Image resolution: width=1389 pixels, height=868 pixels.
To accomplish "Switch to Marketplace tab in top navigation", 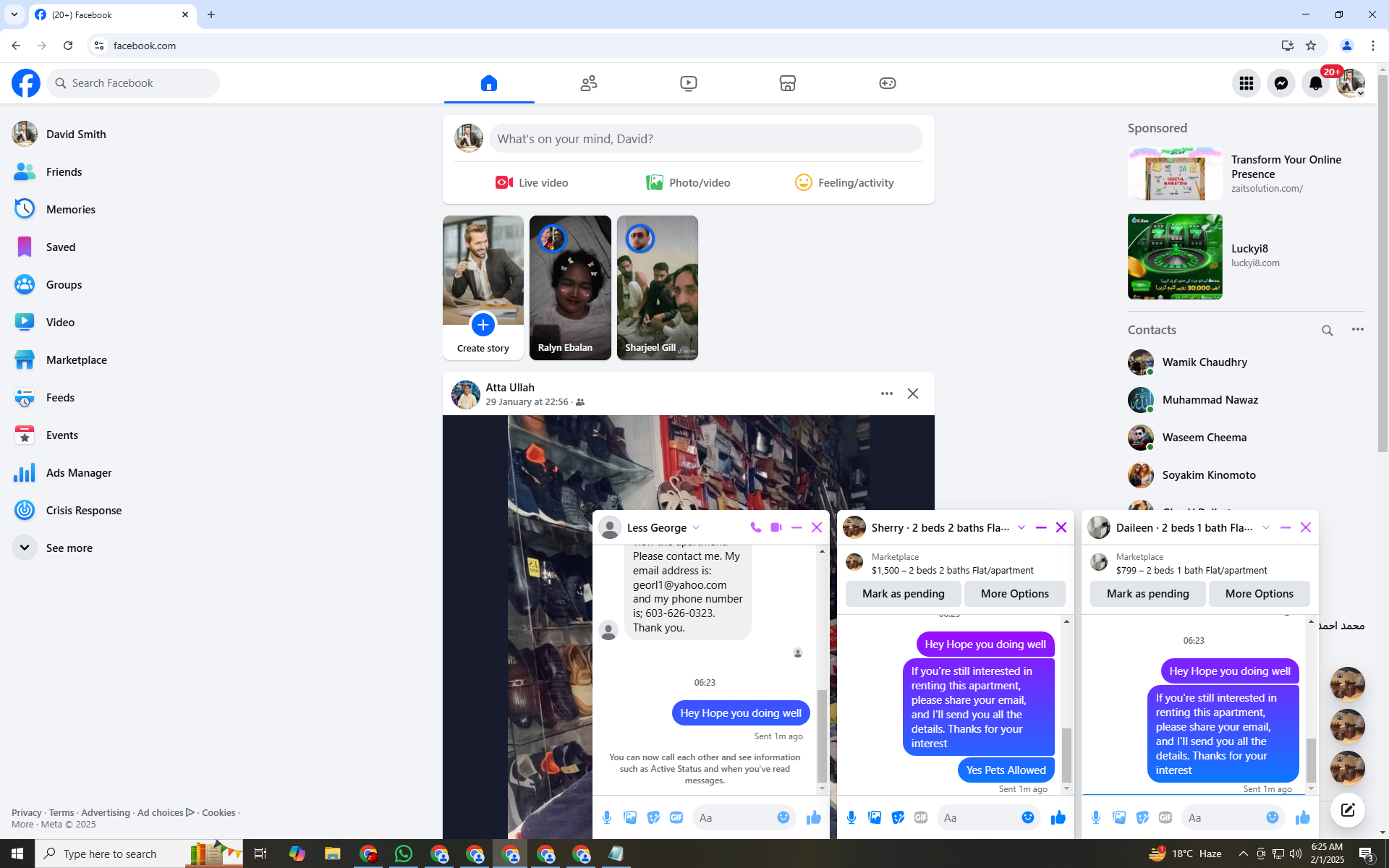I will (787, 83).
